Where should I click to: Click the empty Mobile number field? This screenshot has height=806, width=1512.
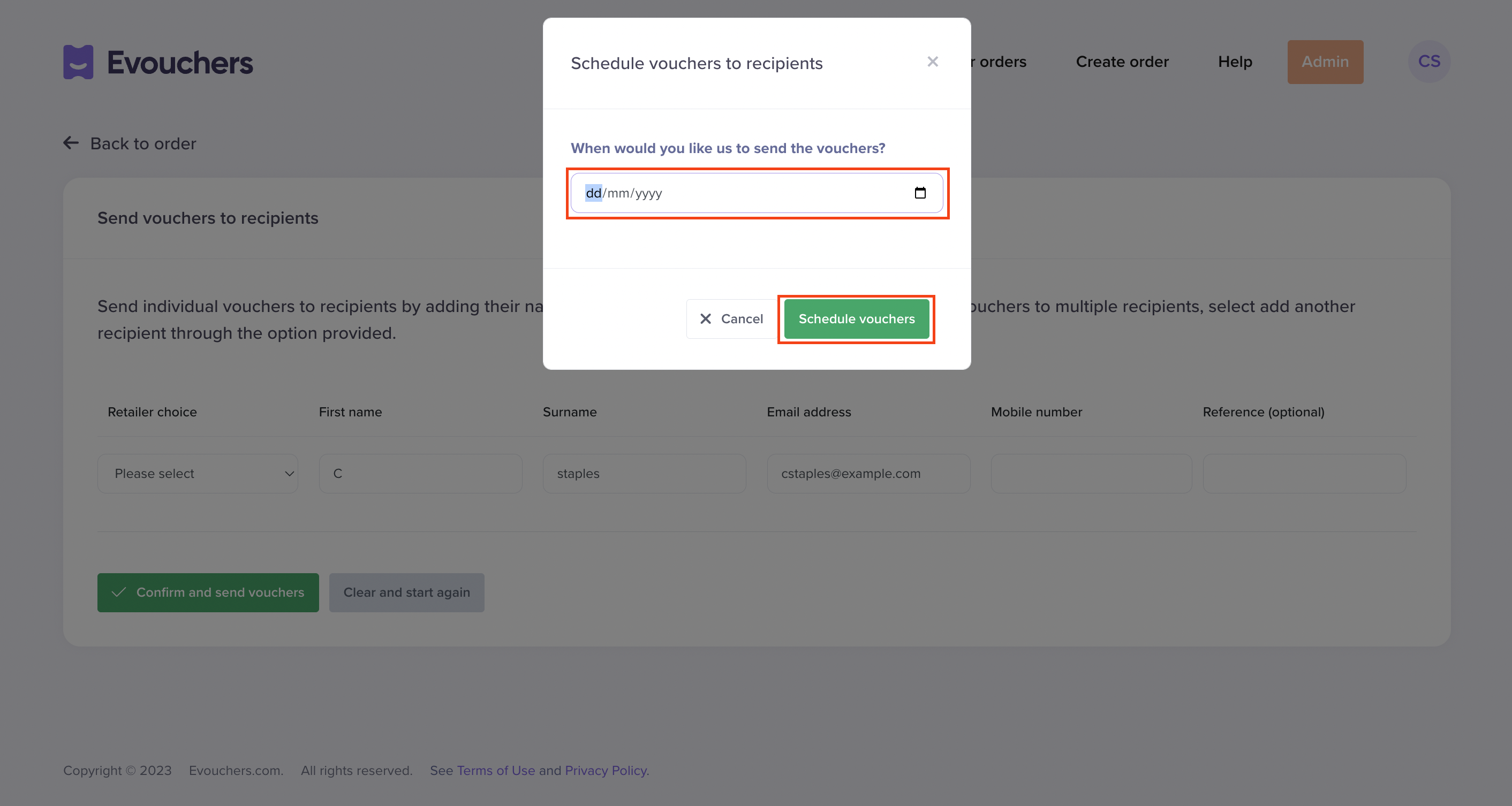(1091, 474)
